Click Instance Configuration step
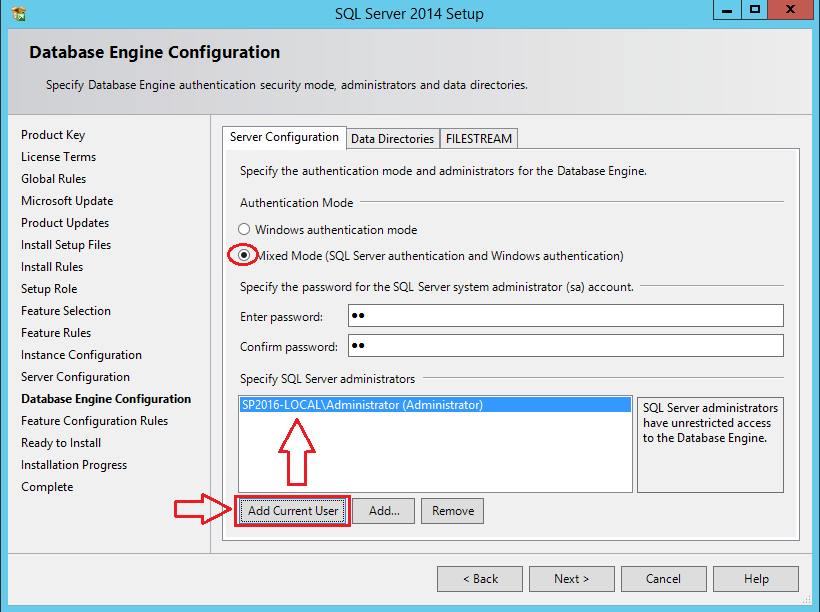820x612 pixels. click(81, 355)
